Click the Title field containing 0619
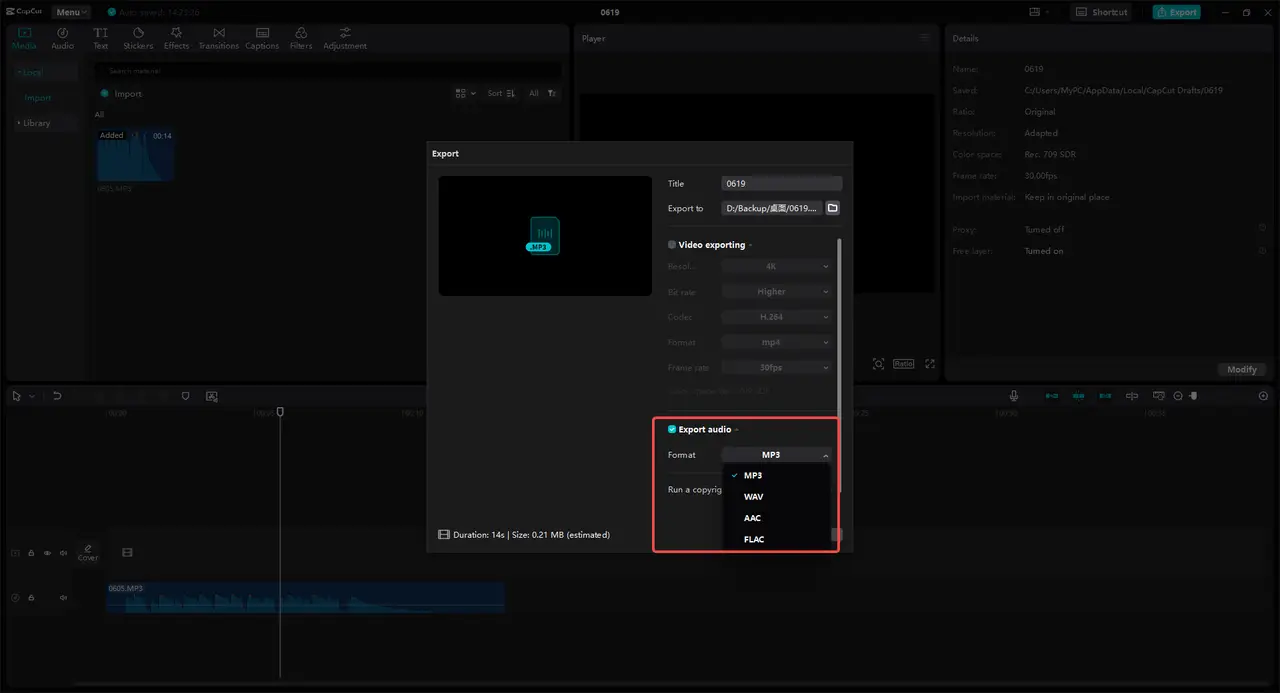 point(782,184)
